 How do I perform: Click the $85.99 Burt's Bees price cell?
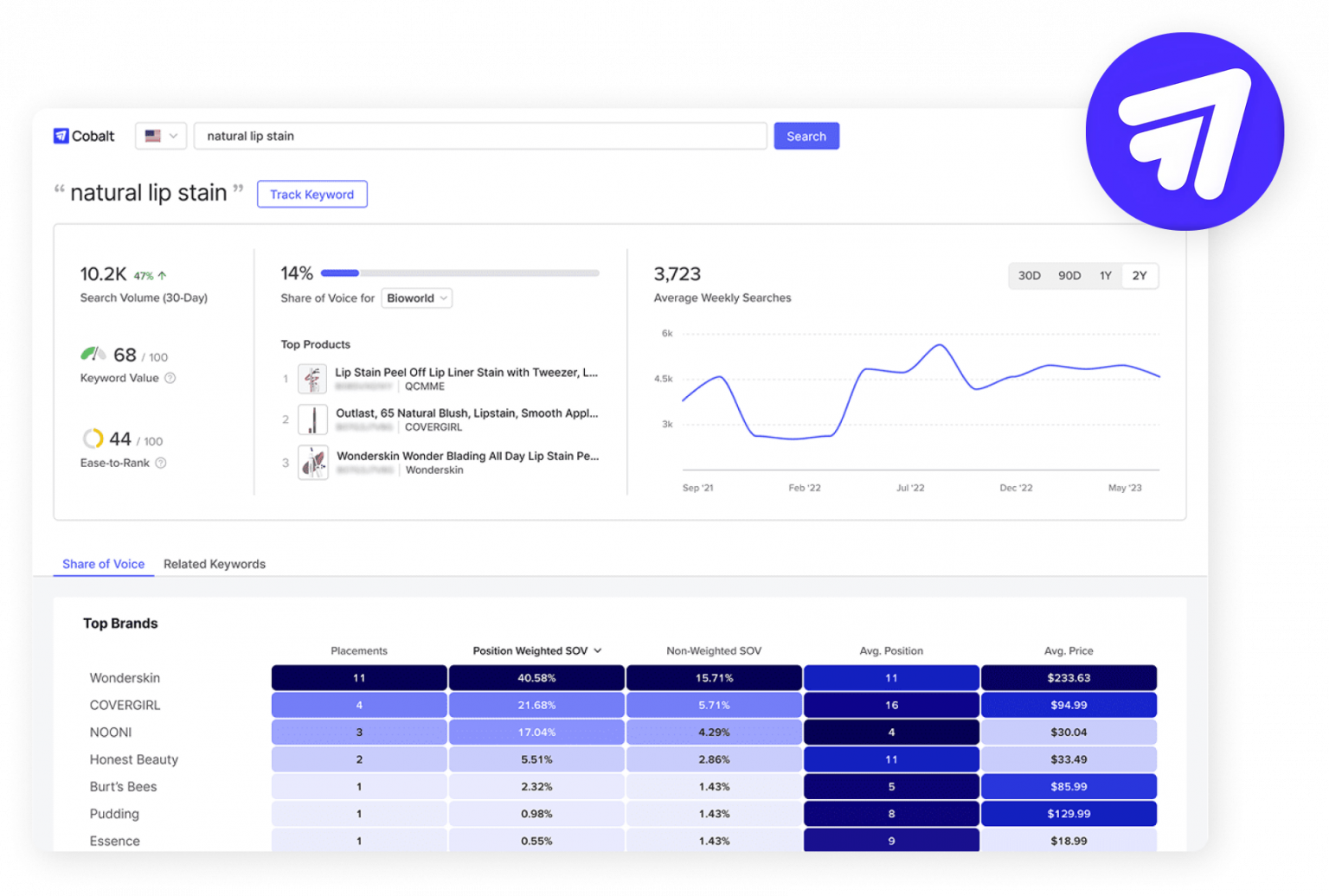(1069, 787)
